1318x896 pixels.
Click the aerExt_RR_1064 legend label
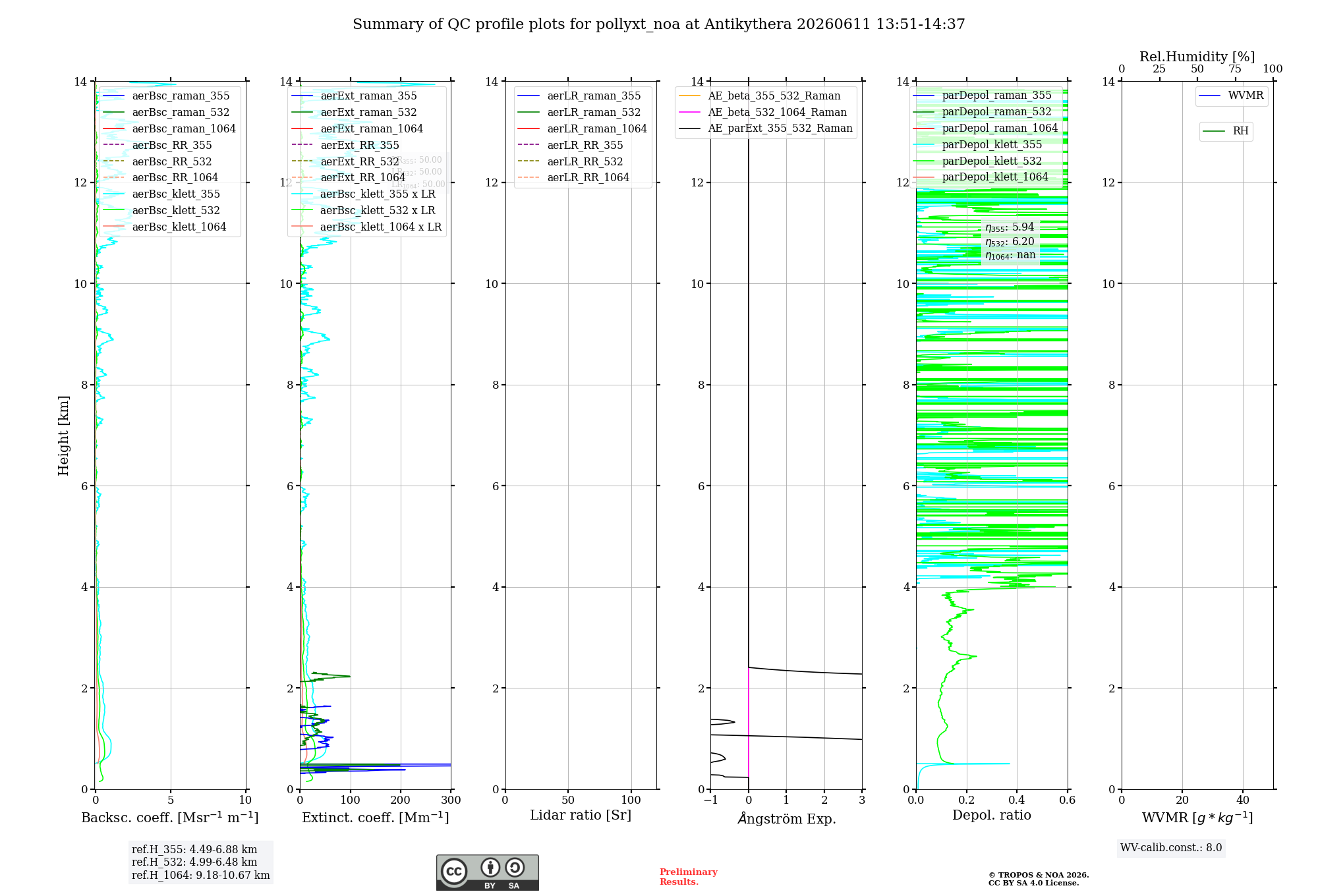click(363, 178)
